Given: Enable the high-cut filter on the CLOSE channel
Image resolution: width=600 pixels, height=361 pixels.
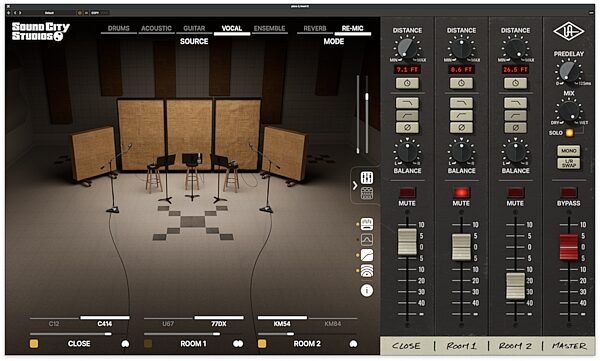Looking at the screenshot, I should [x=407, y=103].
